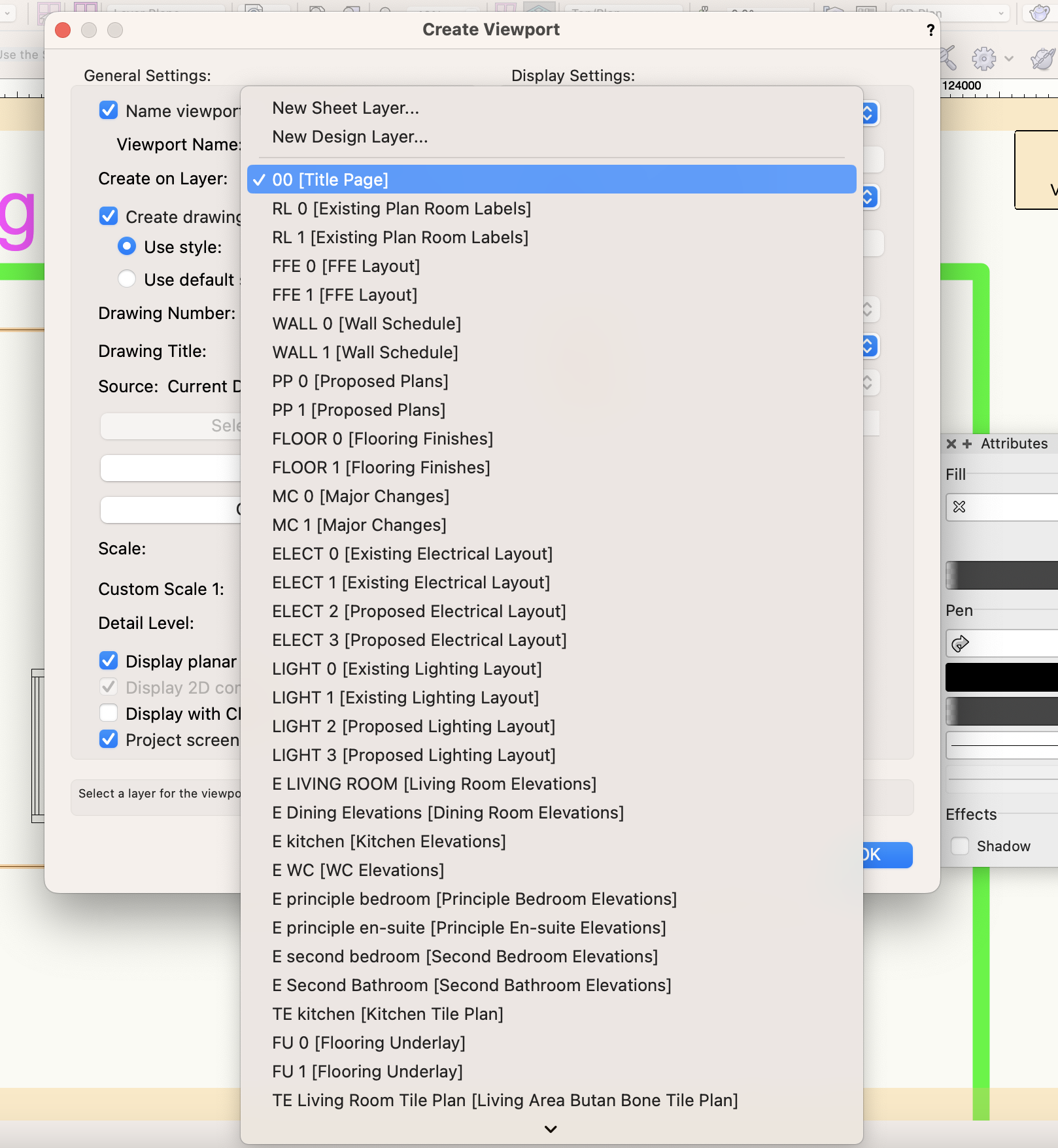
Task: Click the teapot render icon top right
Action: coord(1039,13)
